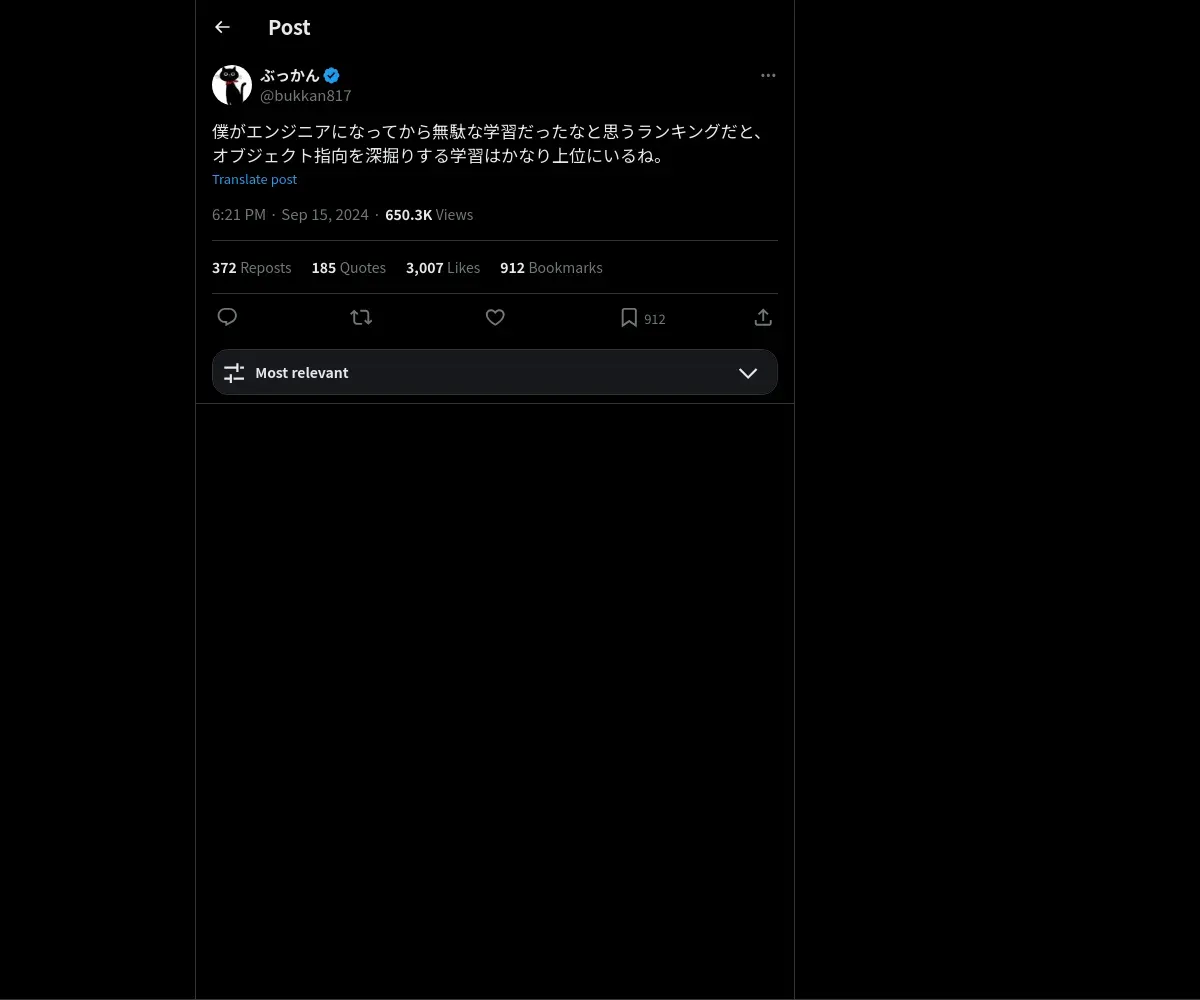The image size is (1200, 1000).
Task: View the 3,007 Likes count
Action: coord(443,268)
